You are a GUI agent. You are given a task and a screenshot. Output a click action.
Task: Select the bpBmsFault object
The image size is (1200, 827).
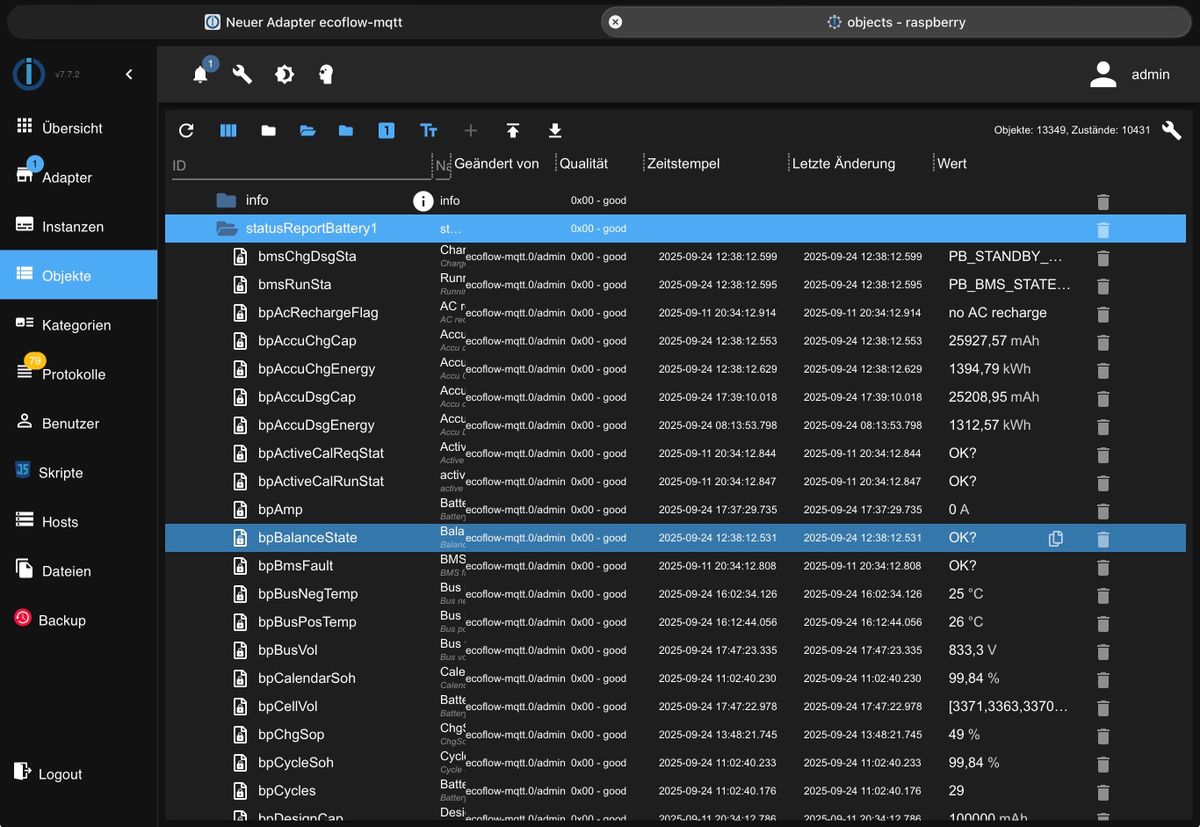tap(675, 565)
